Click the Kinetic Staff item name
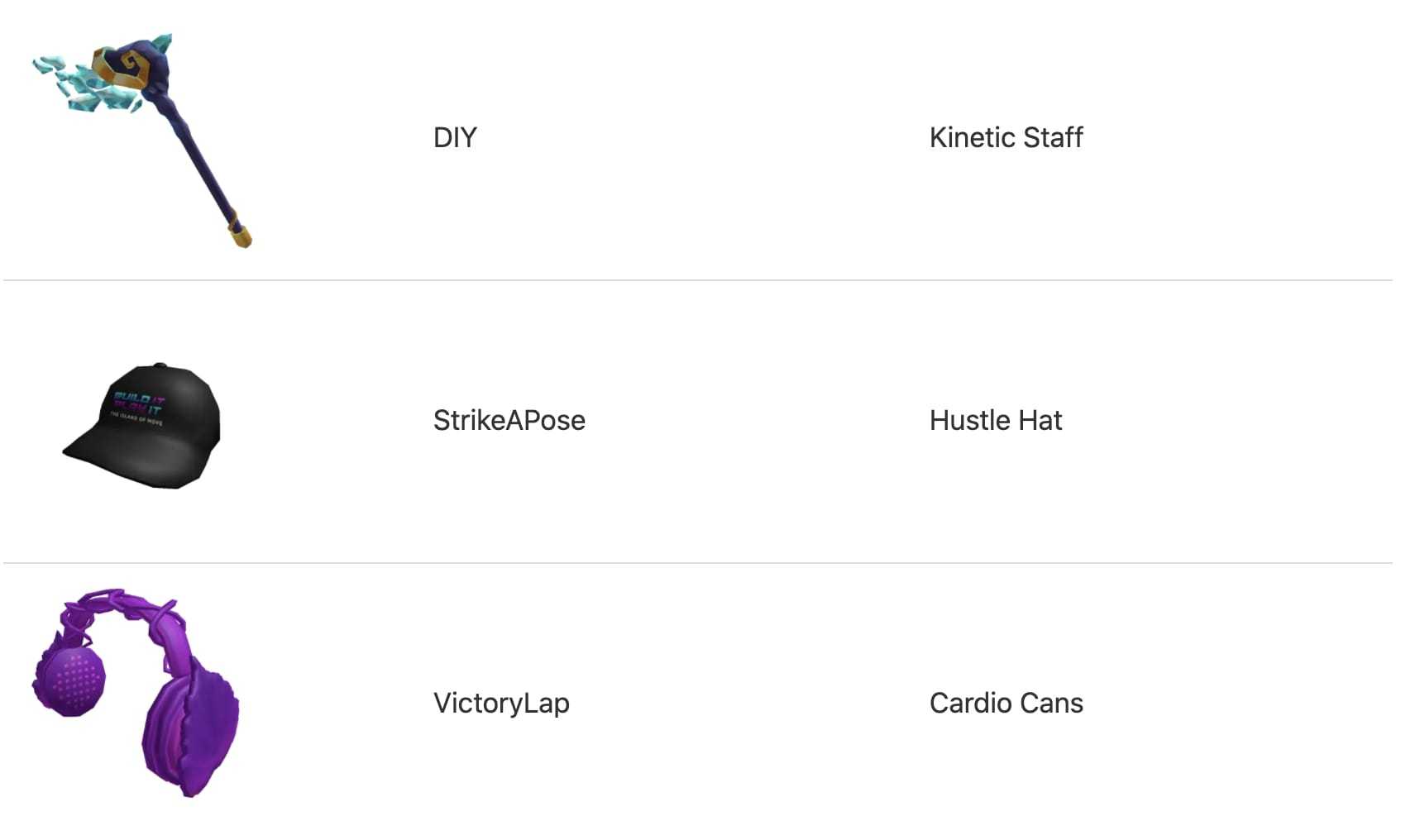 pos(1006,137)
